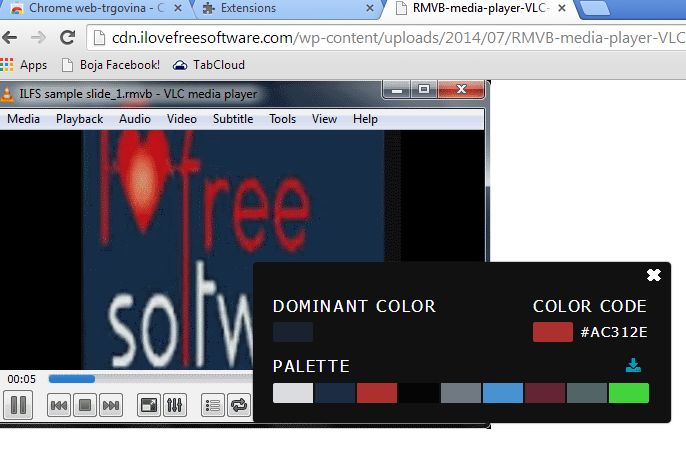This screenshot has width=686, height=450.
Task: Close the RMVB-media-player-VLC tab
Action: pyautogui.click(x=562, y=8)
